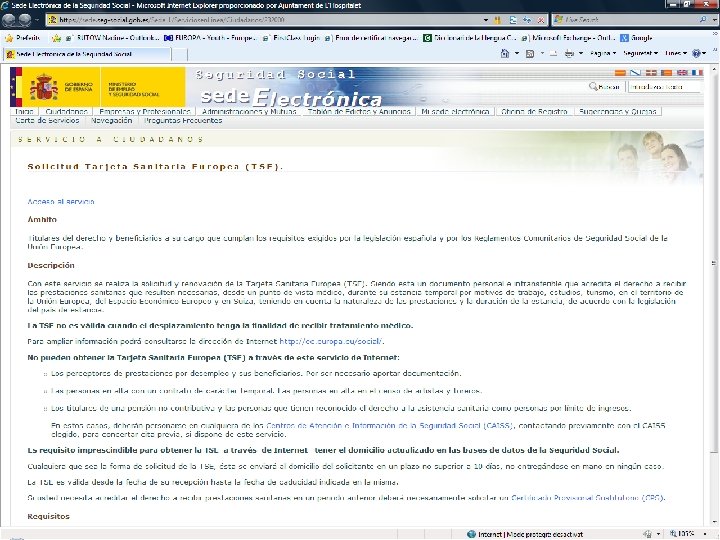Select the French flag language icon
This screenshot has height=540, width=720.
(x=697, y=73)
